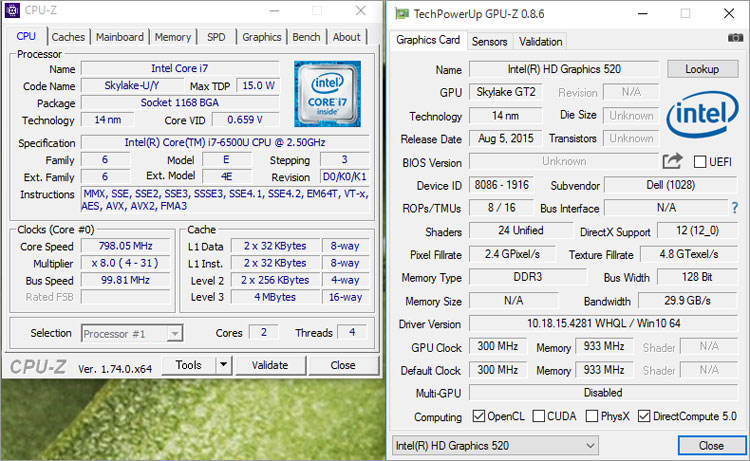Click the Memory Type value DDR3
Screen dimensions: 750x461
528,277
